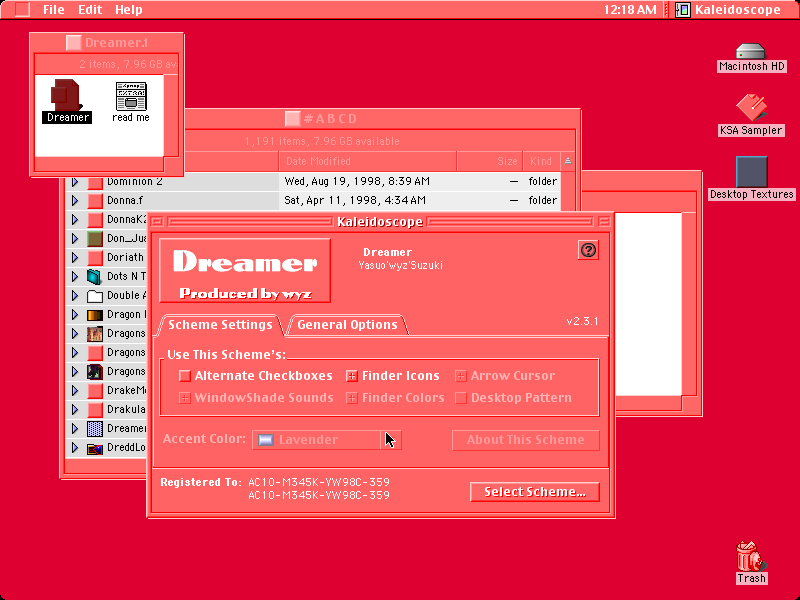800x600 pixels.
Task: Toggle the Finder Icons checkbox
Action: (352, 376)
